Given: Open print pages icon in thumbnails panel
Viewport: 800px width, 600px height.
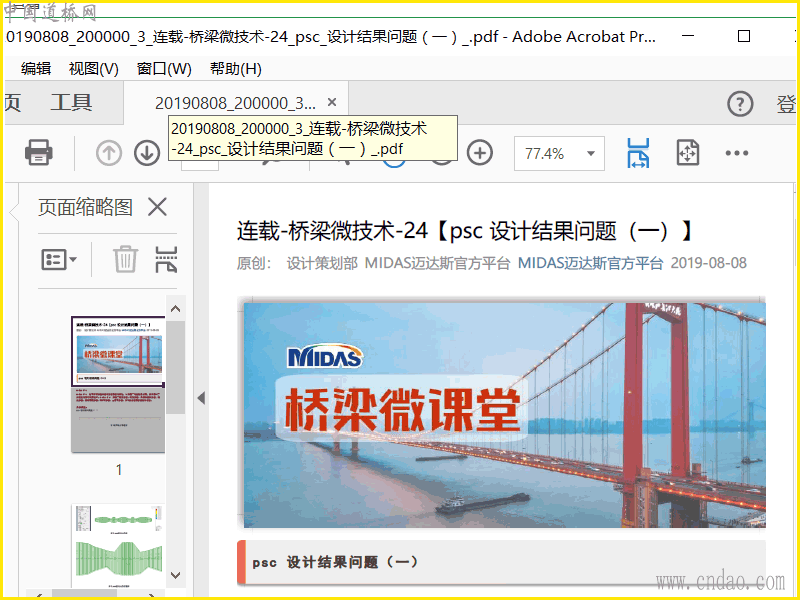Looking at the screenshot, I should click(166, 259).
